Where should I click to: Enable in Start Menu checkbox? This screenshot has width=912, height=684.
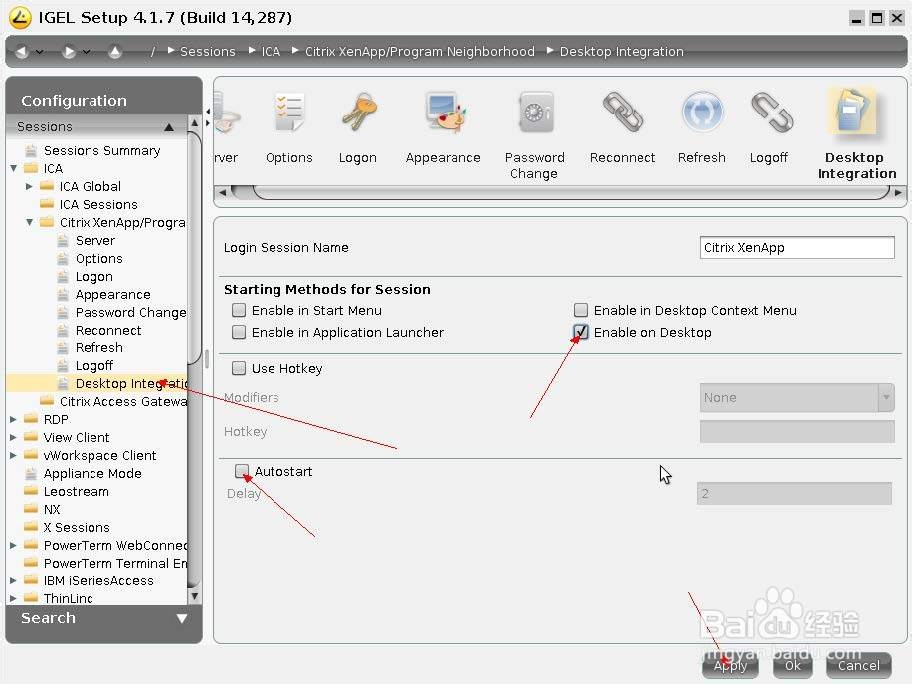238,310
